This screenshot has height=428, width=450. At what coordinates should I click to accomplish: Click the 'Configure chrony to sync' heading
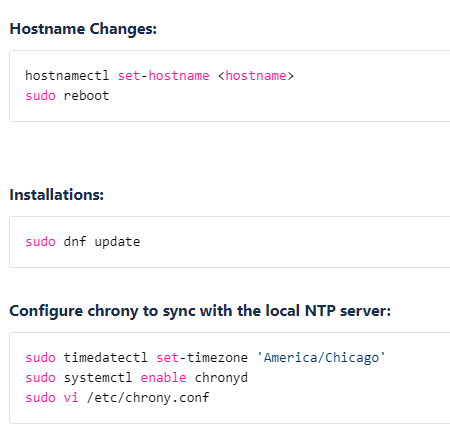click(200, 311)
